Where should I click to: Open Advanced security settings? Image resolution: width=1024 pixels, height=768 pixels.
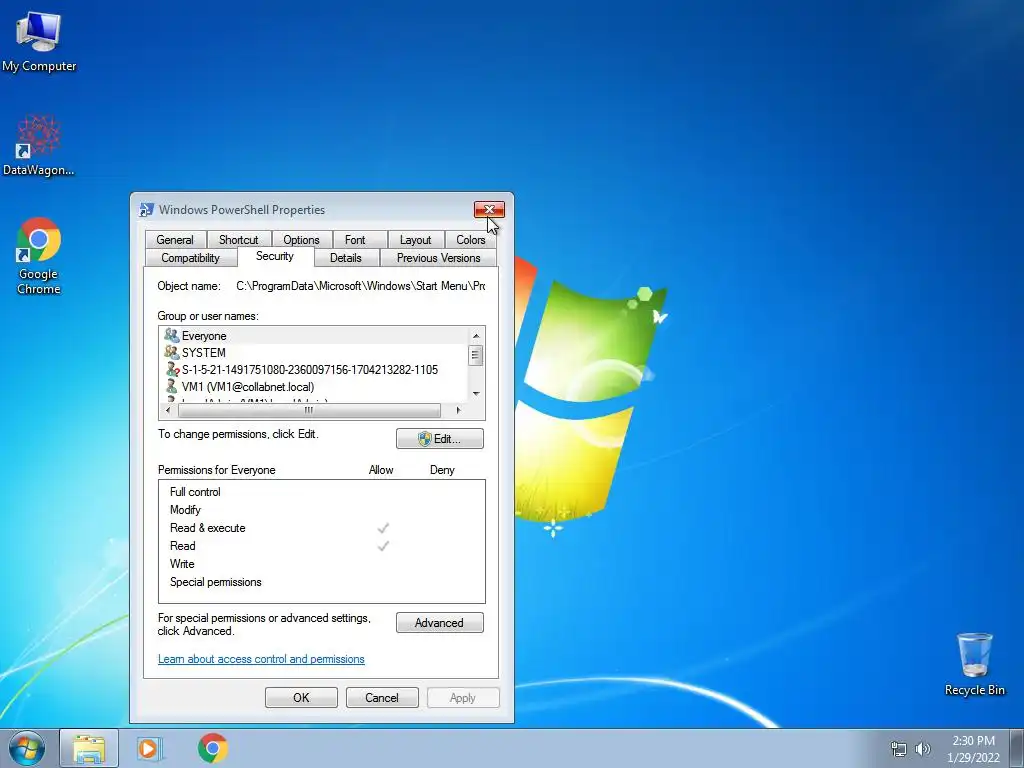coord(440,623)
